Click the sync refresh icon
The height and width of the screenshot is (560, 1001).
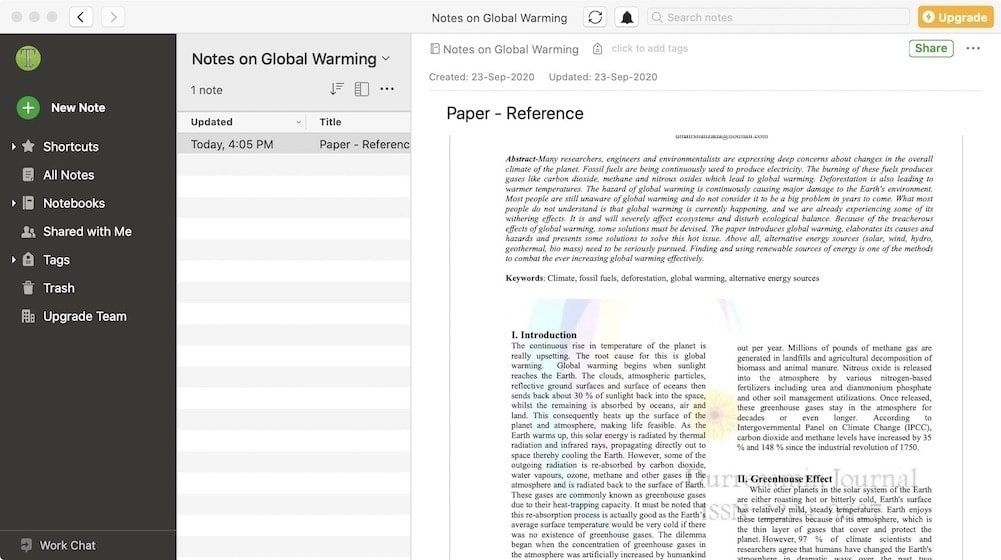pos(596,17)
